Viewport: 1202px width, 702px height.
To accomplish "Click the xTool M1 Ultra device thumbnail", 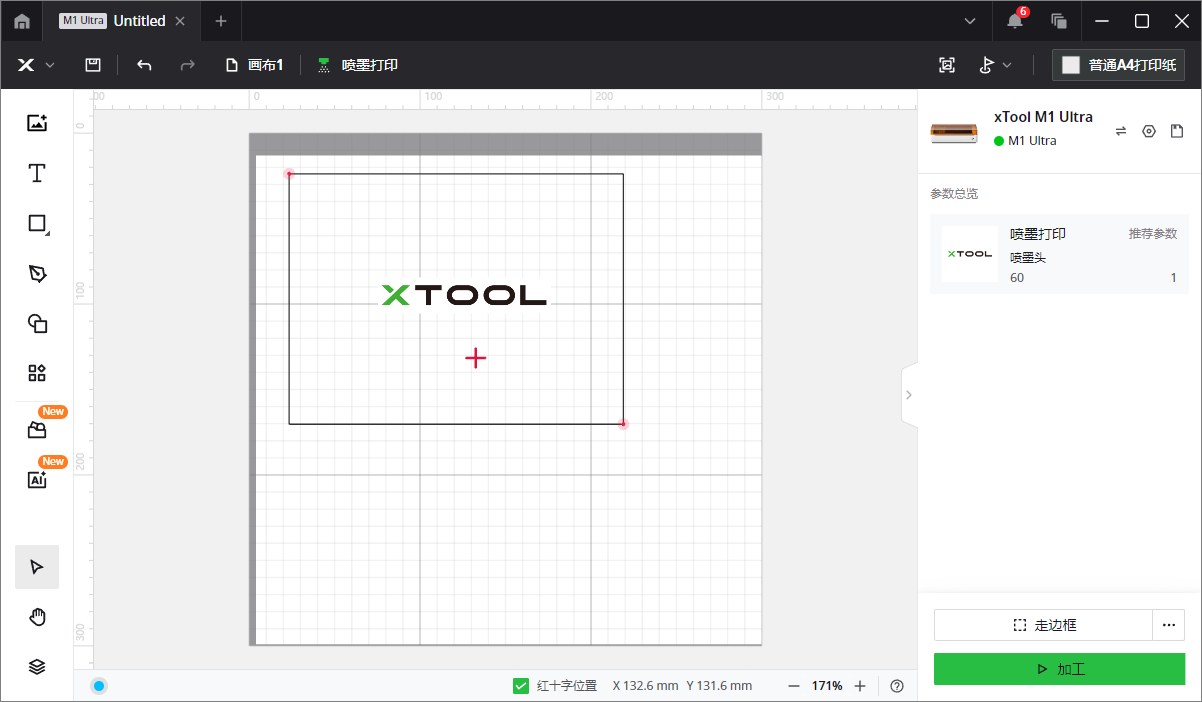I will click(954, 131).
